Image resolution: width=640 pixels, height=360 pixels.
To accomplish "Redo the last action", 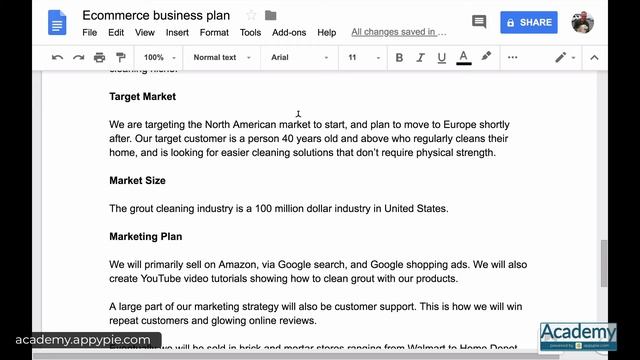I will [78, 58].
